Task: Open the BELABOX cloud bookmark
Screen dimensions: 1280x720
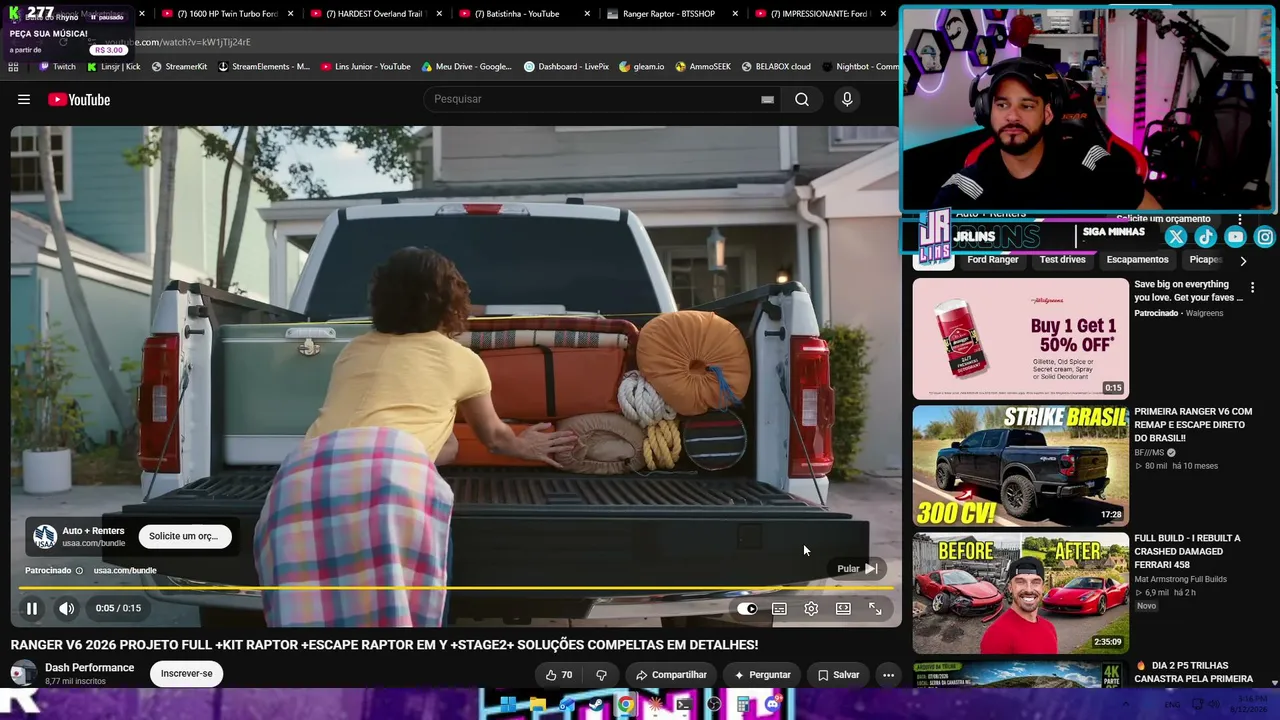Action: tap(776, 67)
